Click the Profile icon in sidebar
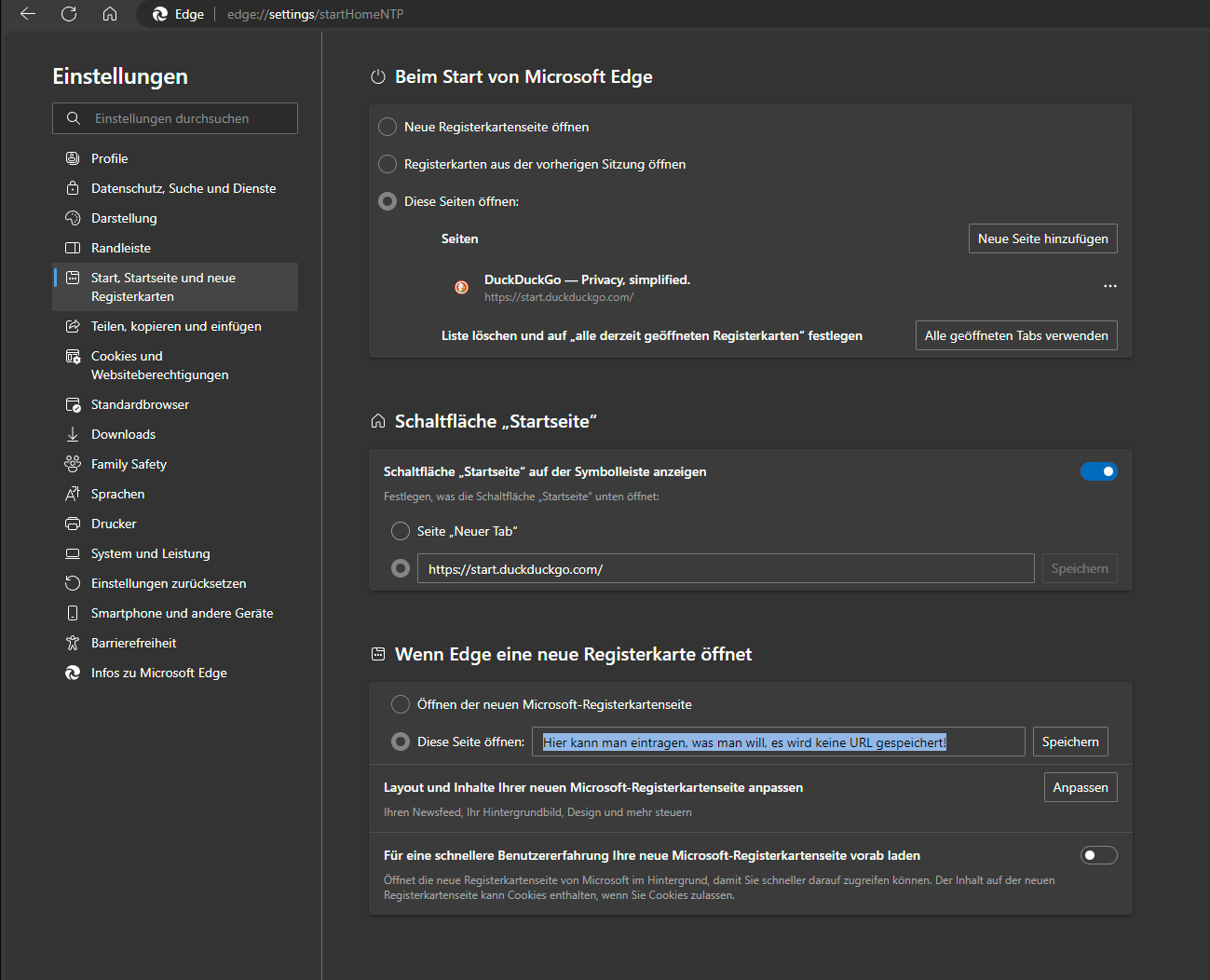Viewport: 1210px width, 980px height. click(x=73, y=158)
